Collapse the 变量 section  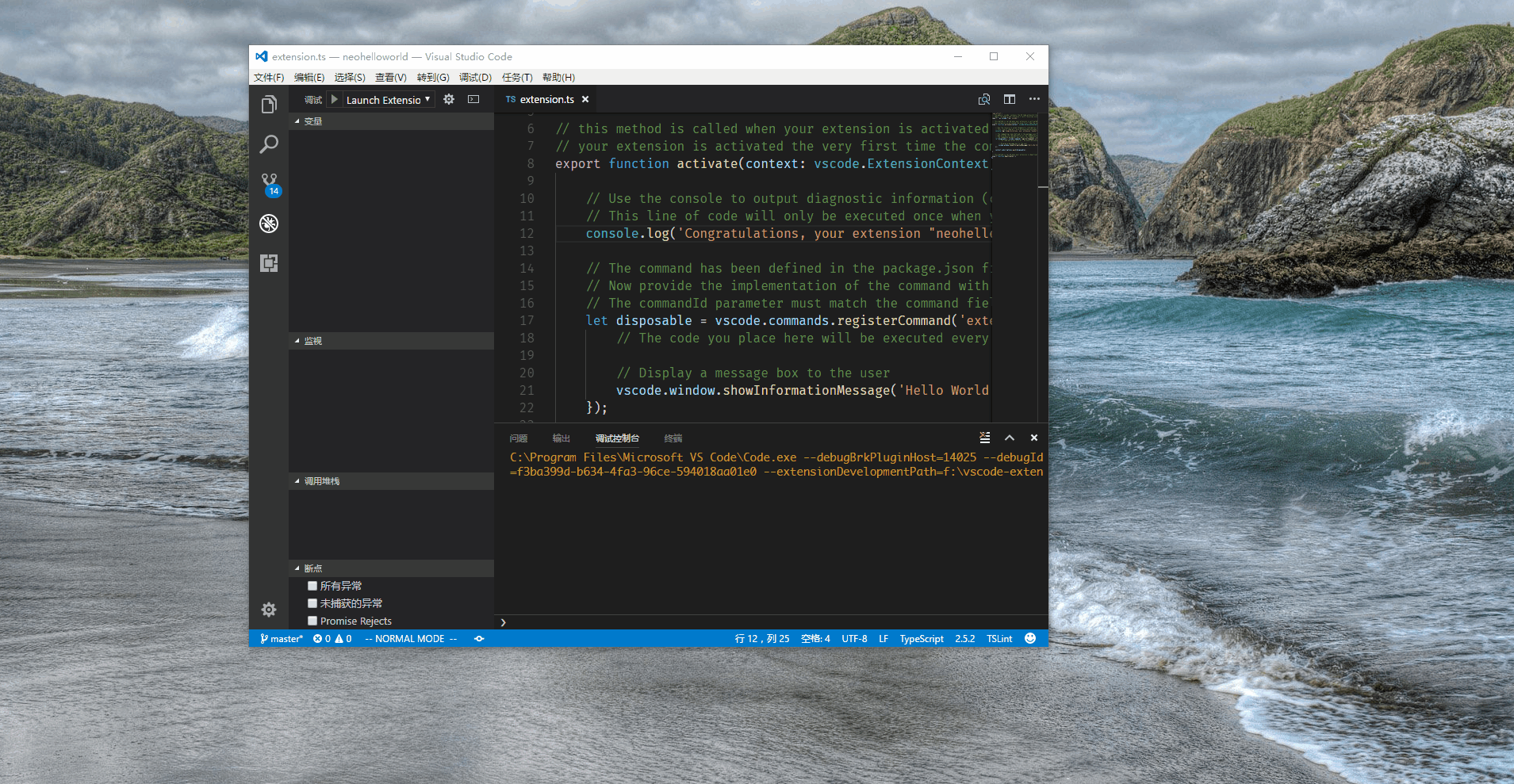(x=312, y=120)
